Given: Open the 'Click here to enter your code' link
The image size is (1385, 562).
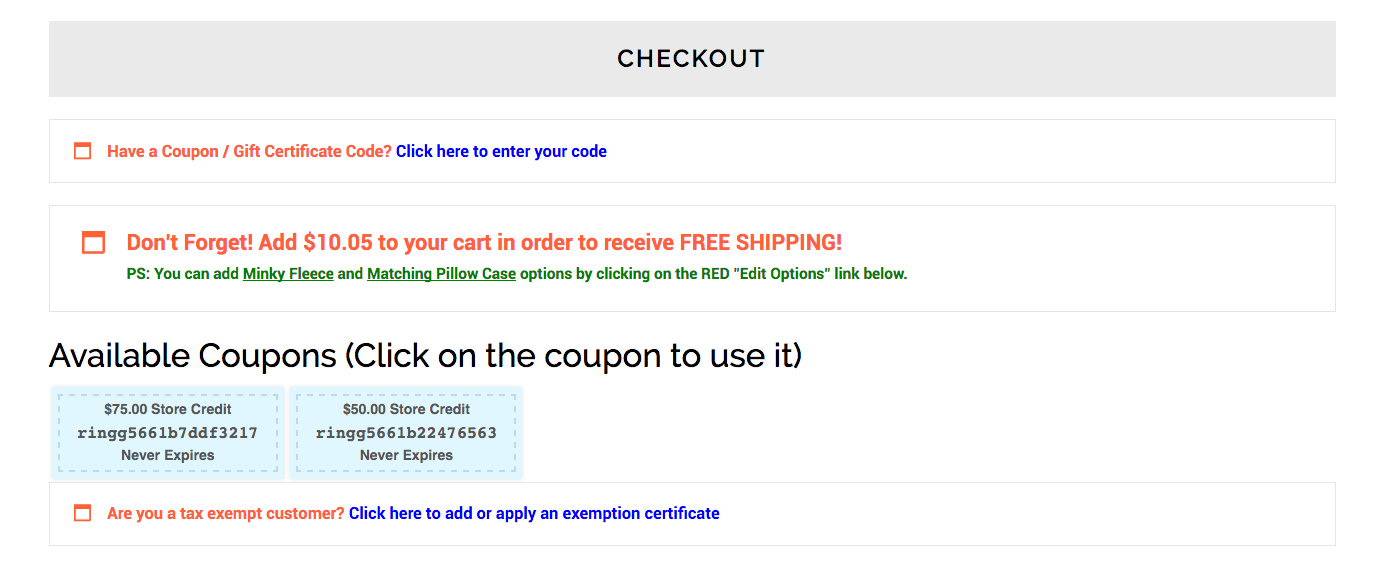Looking at the screenshot, I should [x=501, y=151].
